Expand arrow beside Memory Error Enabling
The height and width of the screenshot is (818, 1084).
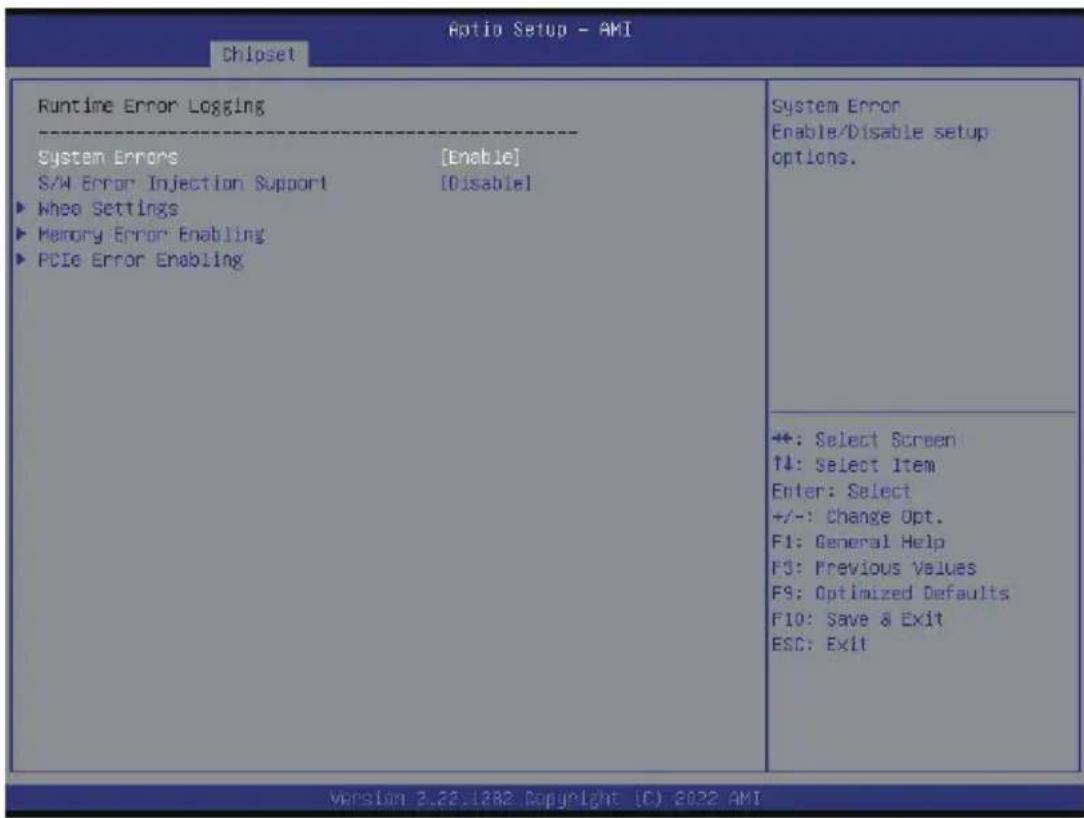coord(21,234)
